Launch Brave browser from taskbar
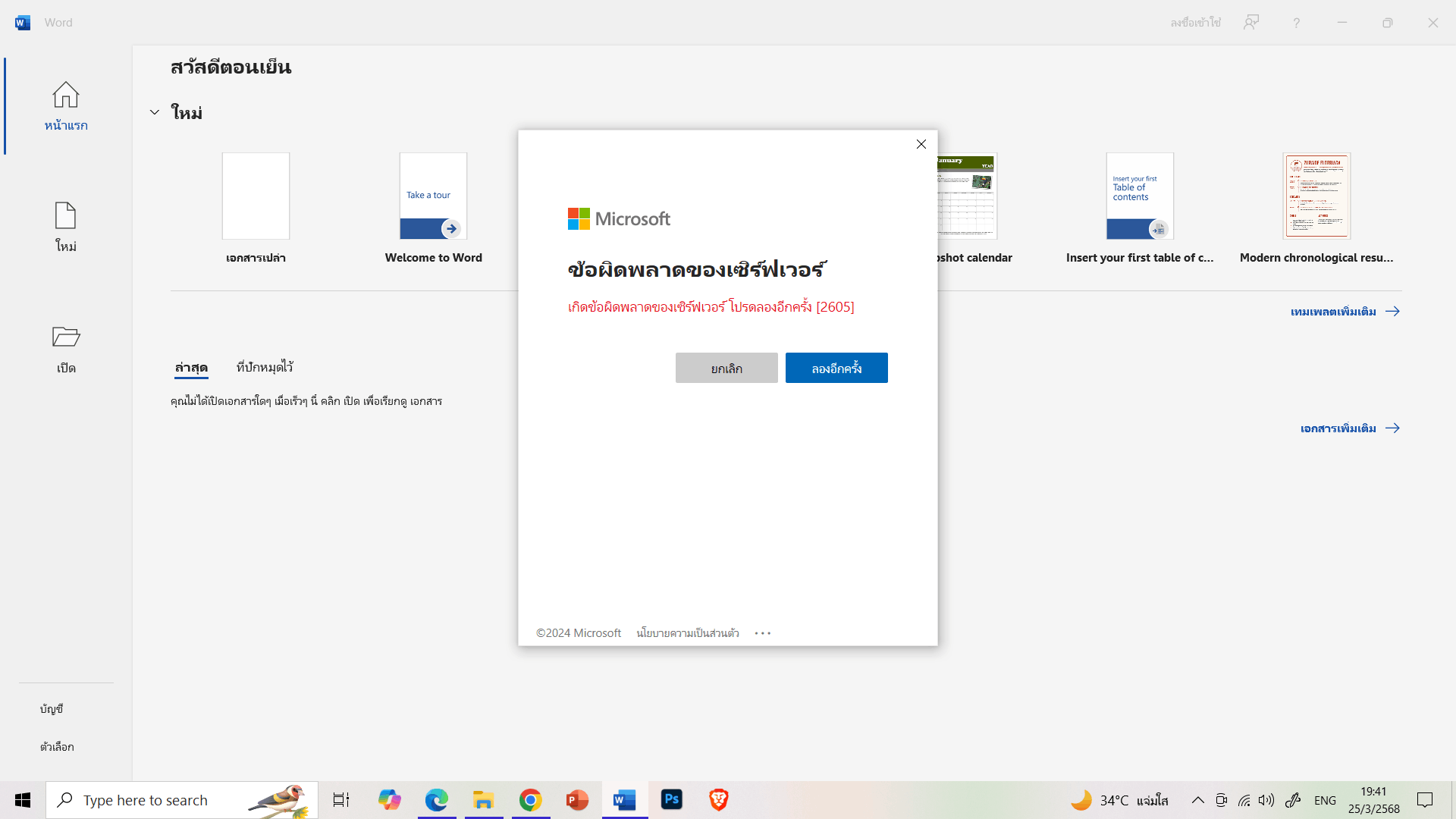Viewport: 1456px width, 819px height. pos(718,799)
